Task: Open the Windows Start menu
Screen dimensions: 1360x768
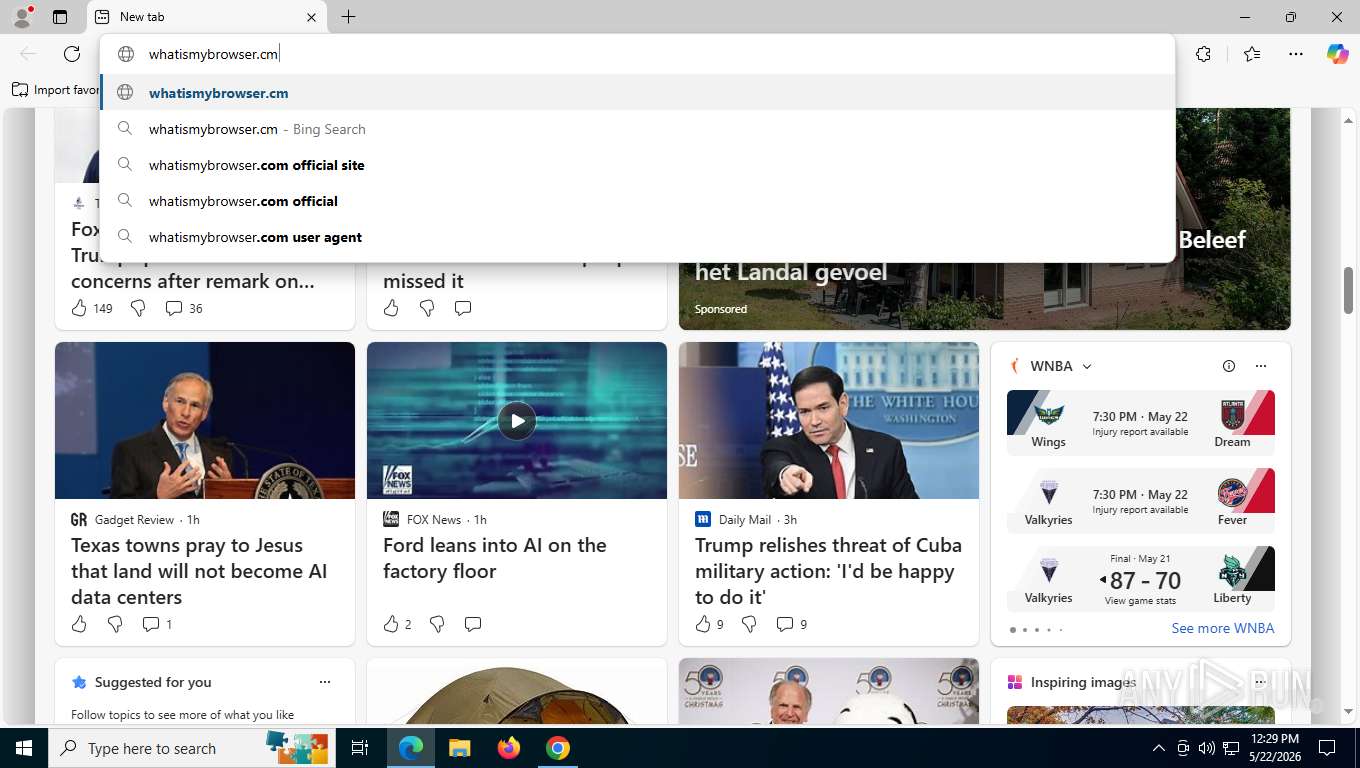Action: click(23, 748)
